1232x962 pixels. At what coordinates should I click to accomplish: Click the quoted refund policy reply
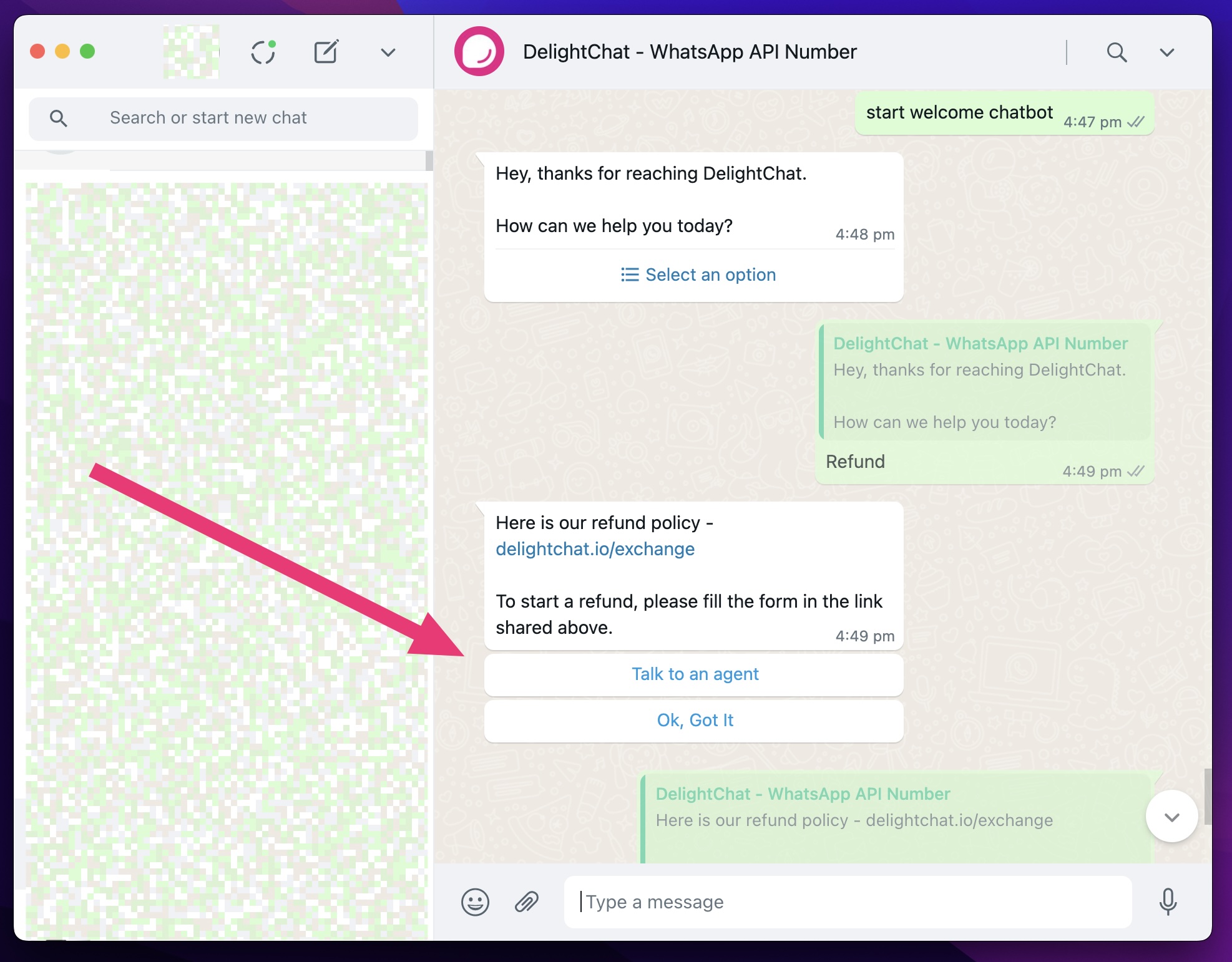click(896, 819)
